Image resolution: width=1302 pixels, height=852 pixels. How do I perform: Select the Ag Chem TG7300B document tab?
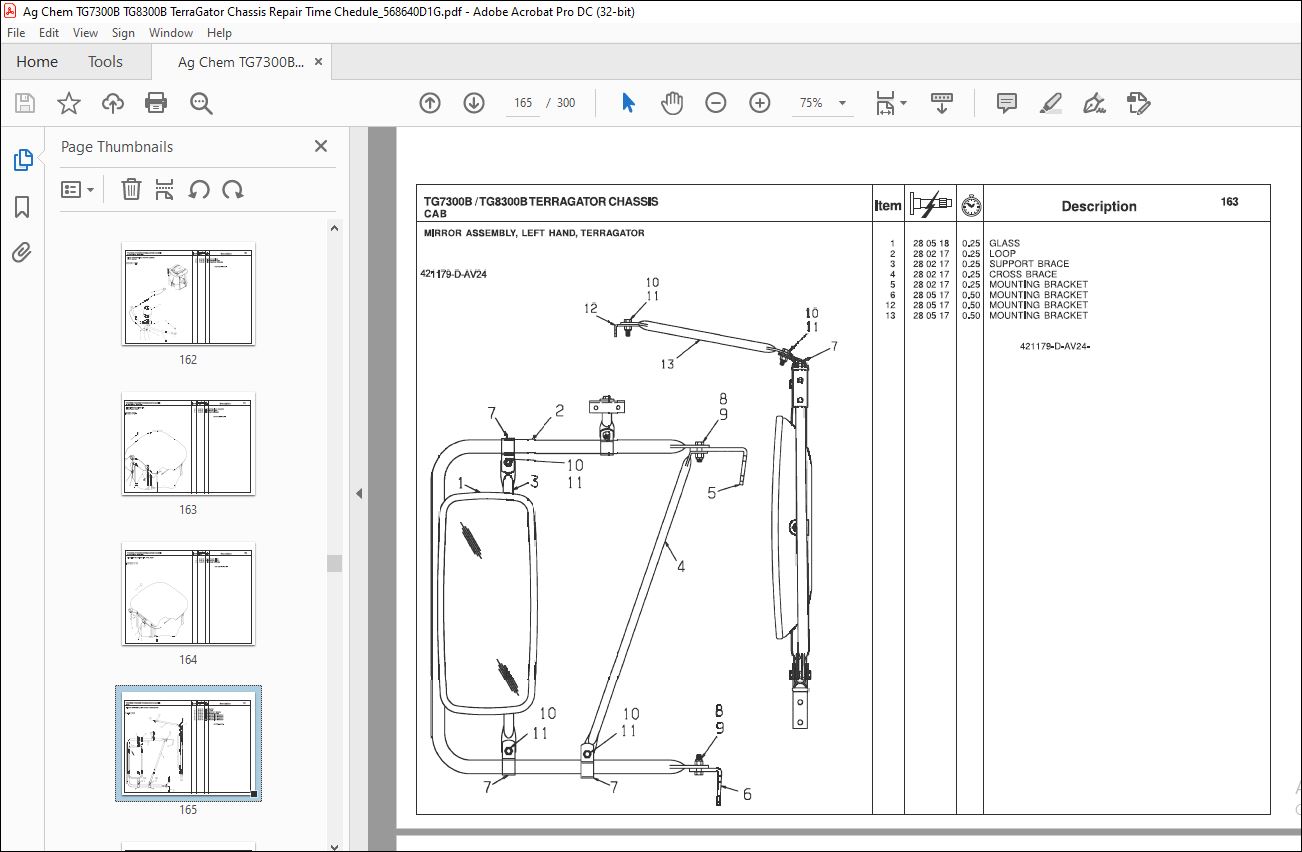[x=240, y=62]
